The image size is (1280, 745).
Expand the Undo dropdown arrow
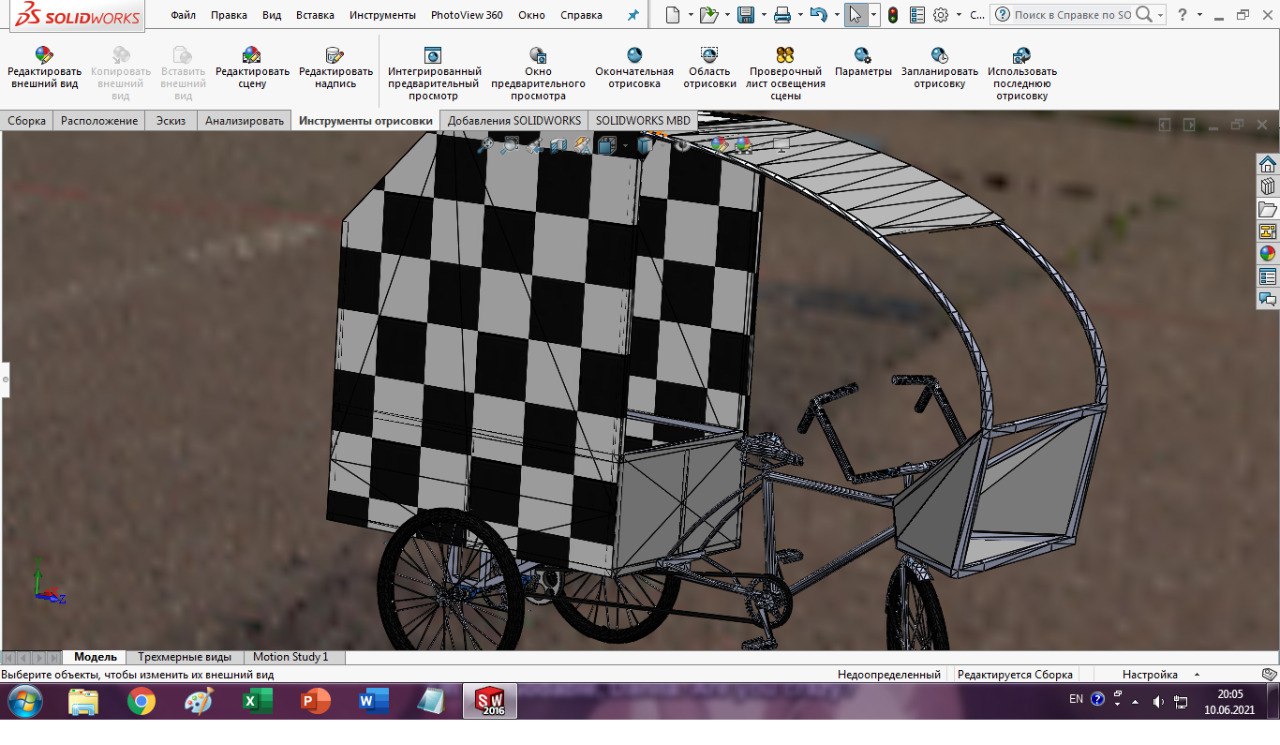836,15
